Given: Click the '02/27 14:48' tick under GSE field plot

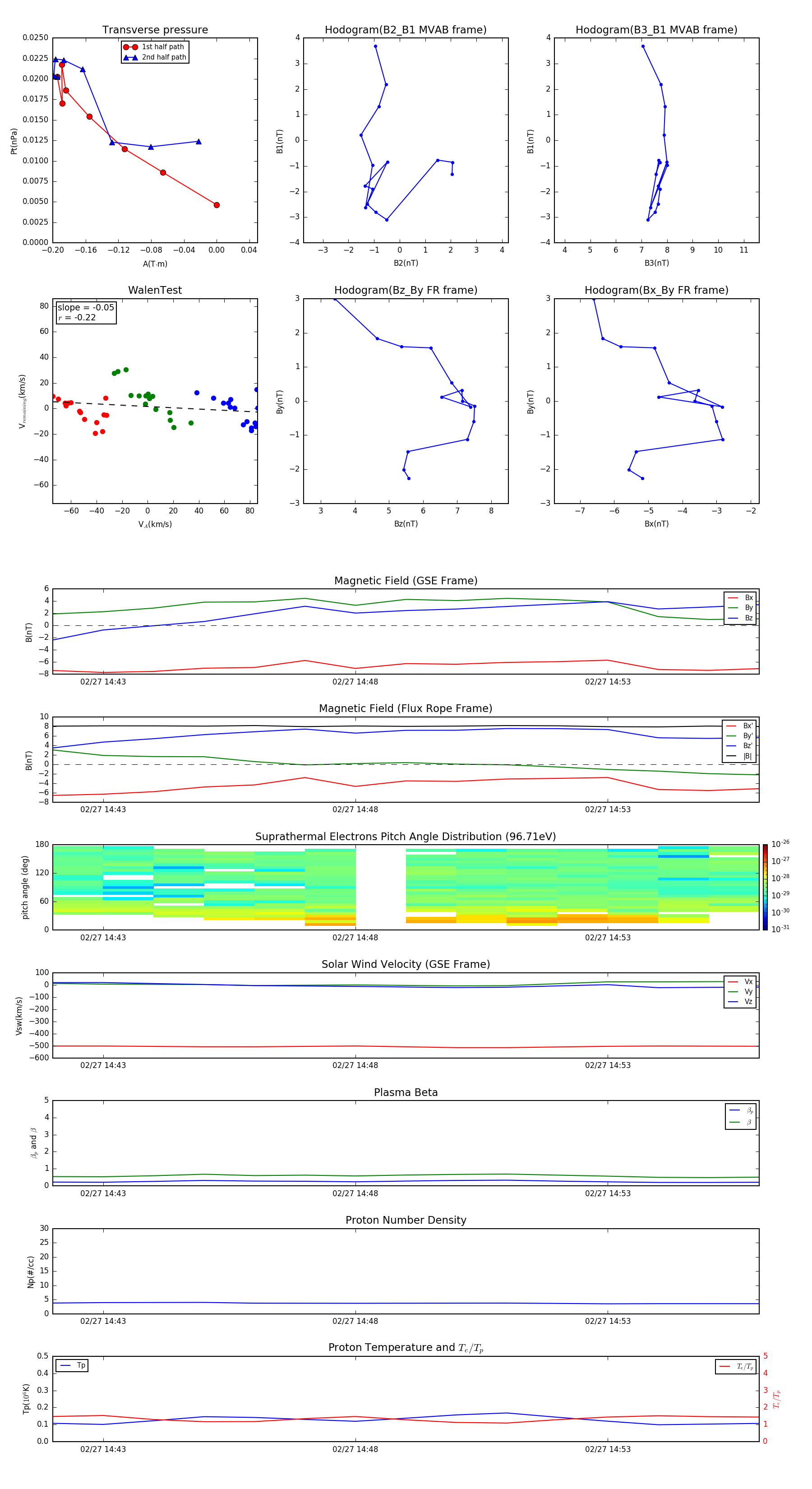Looking at the screenshot, I should point(355,682).
